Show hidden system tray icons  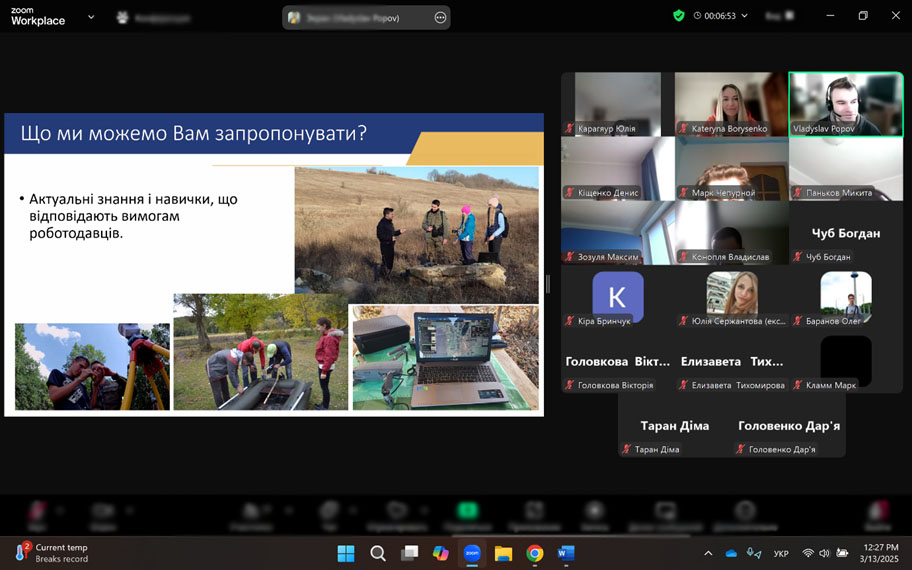(x=708, y=553)
